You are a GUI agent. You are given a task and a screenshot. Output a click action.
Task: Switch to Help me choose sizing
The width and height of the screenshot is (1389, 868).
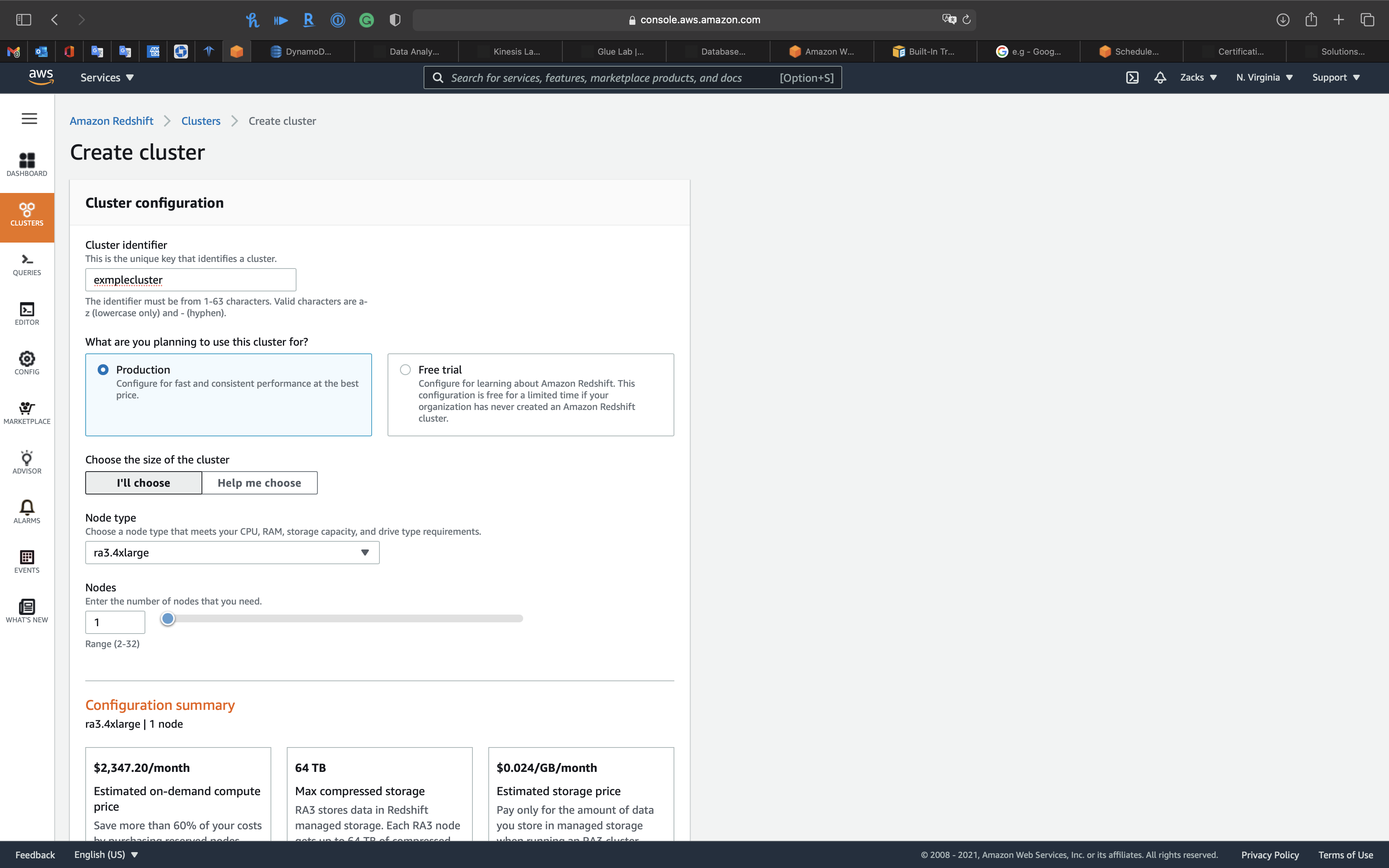pyautogui.click(x=259, y=483)
